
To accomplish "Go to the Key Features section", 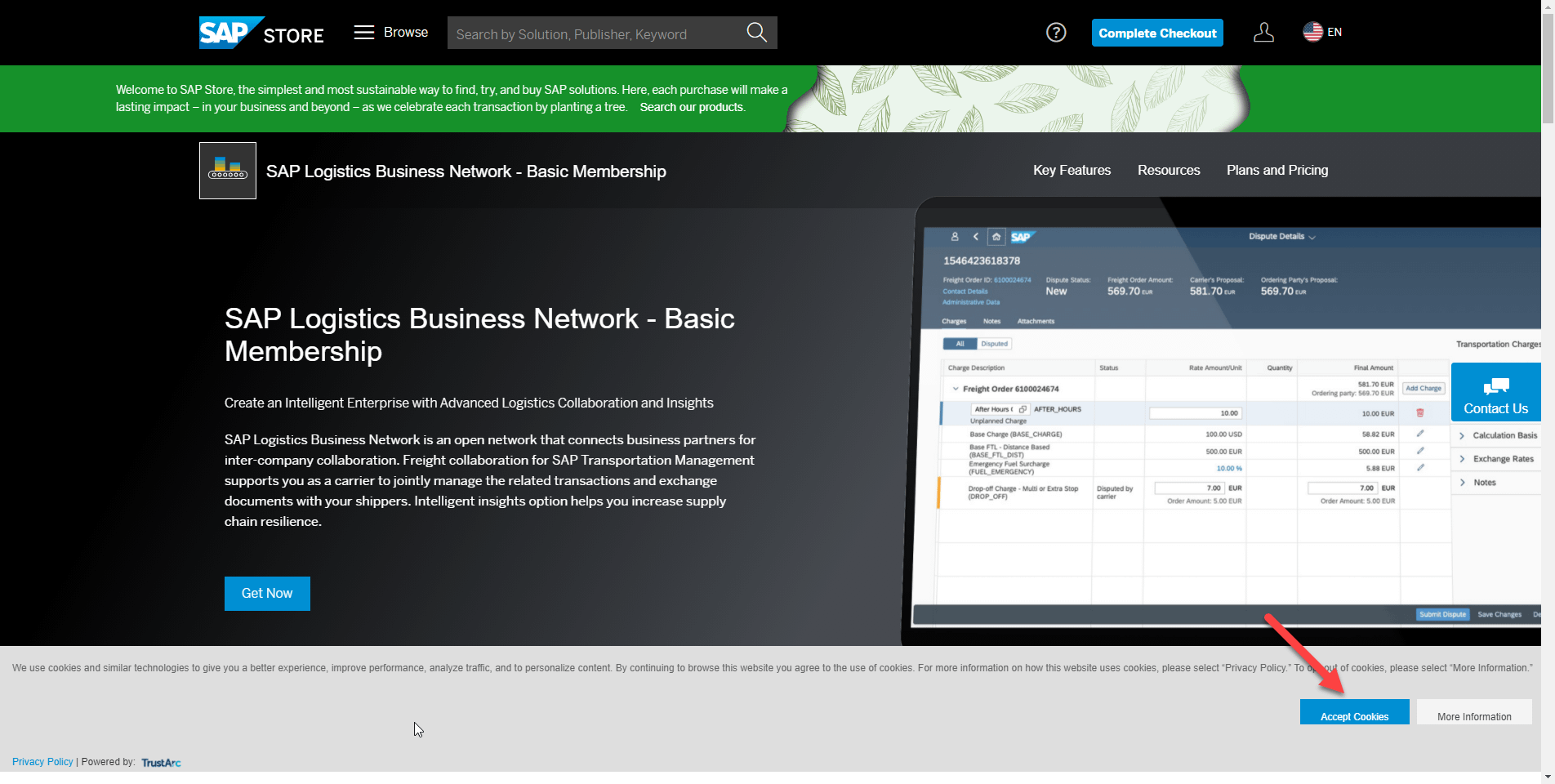I will coord(1072,170).
